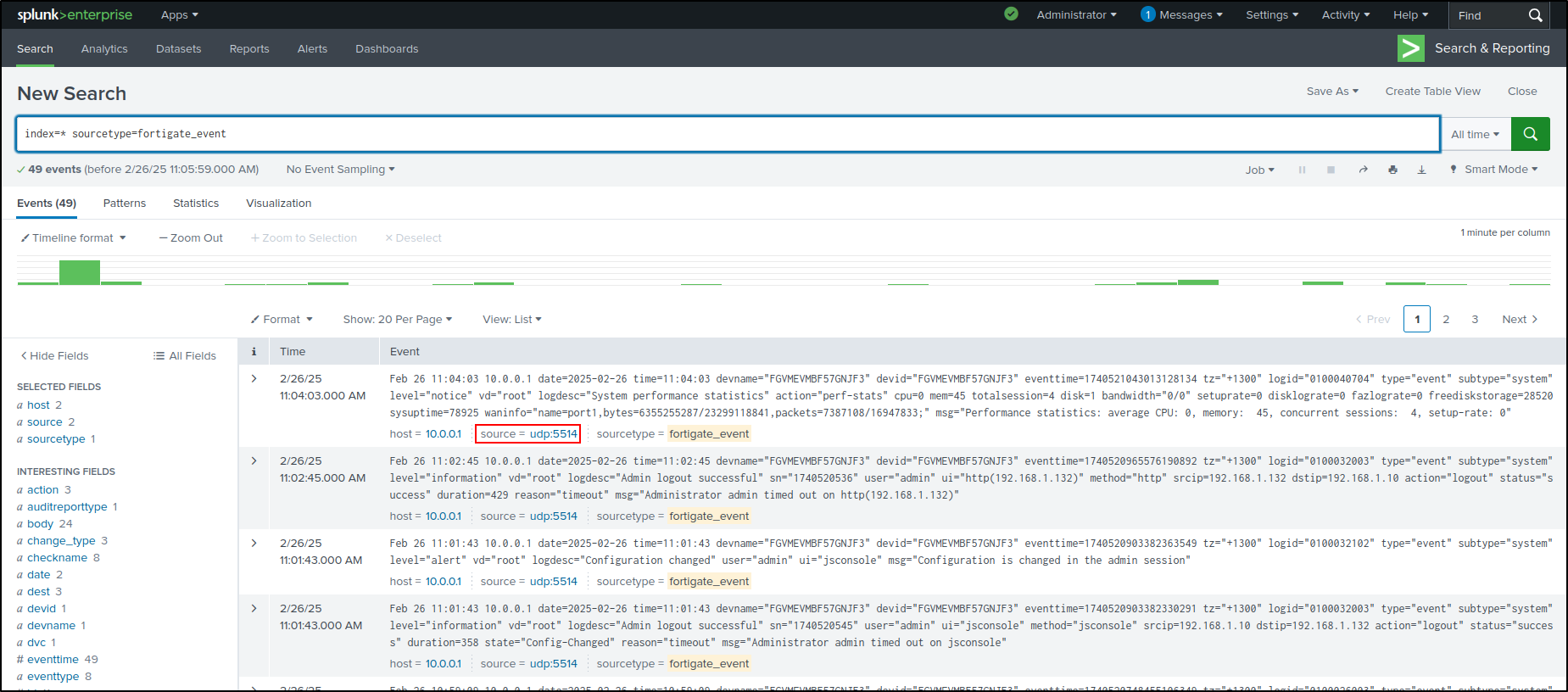1568x692 pixels.
Task: Click the Time column header
Action: point(293,351)
